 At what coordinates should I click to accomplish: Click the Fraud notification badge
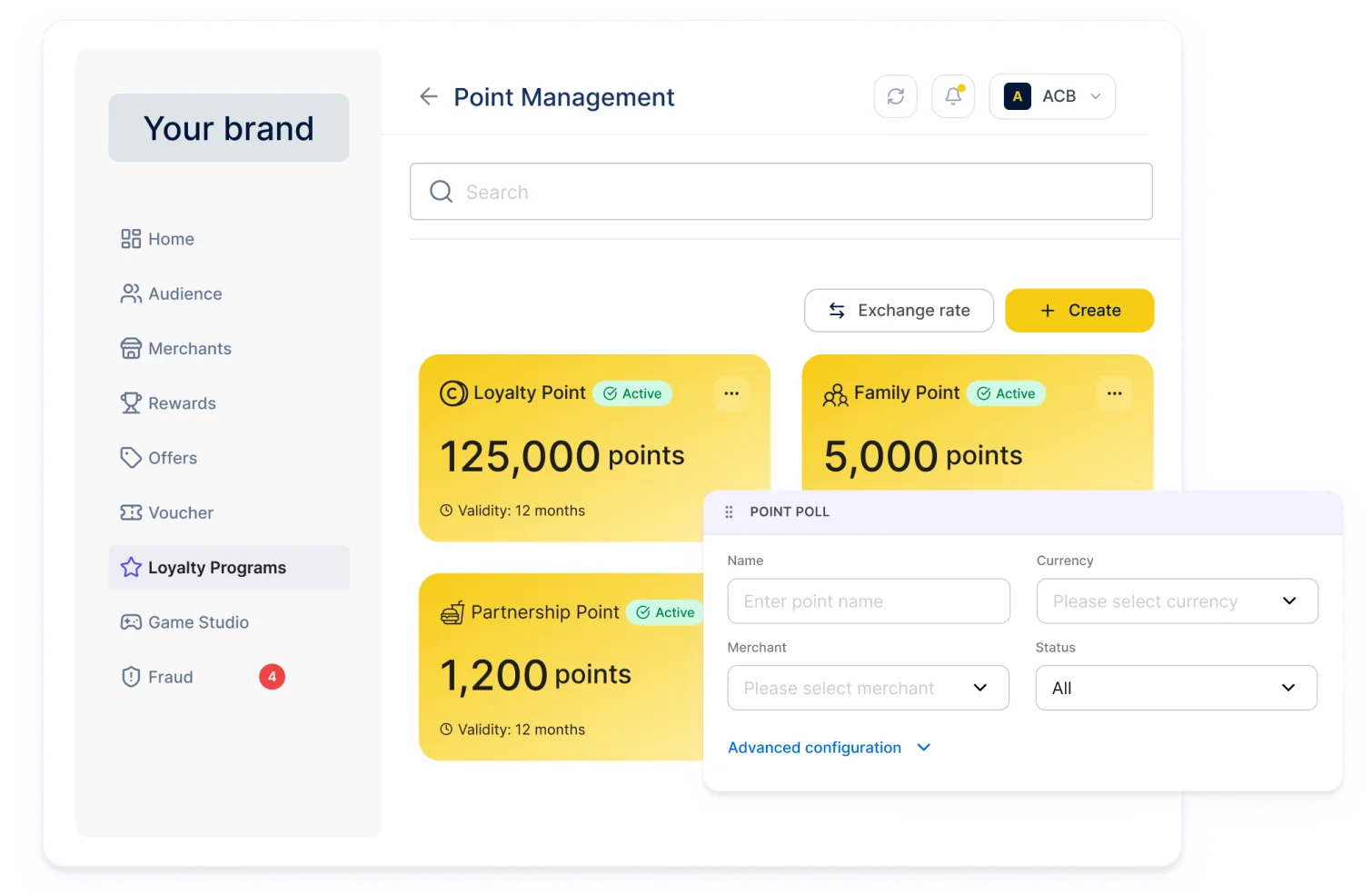pos(272,677)
